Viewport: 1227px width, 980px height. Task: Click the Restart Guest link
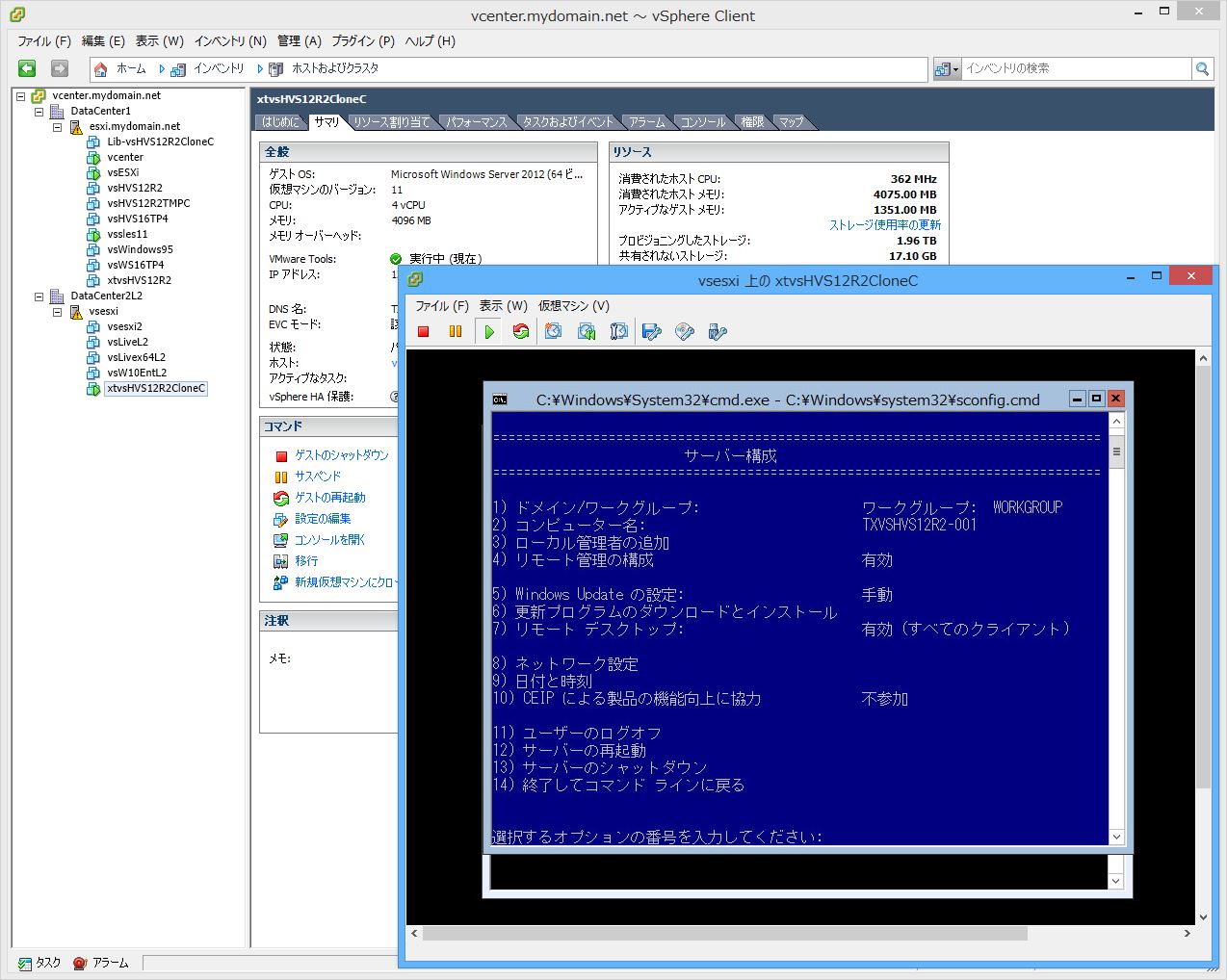(330, 498)
